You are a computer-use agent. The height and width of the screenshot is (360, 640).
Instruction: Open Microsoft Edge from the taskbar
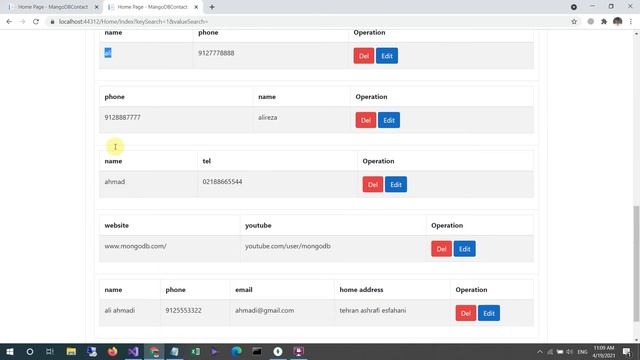pyautogui.click(x=237, y=351)
